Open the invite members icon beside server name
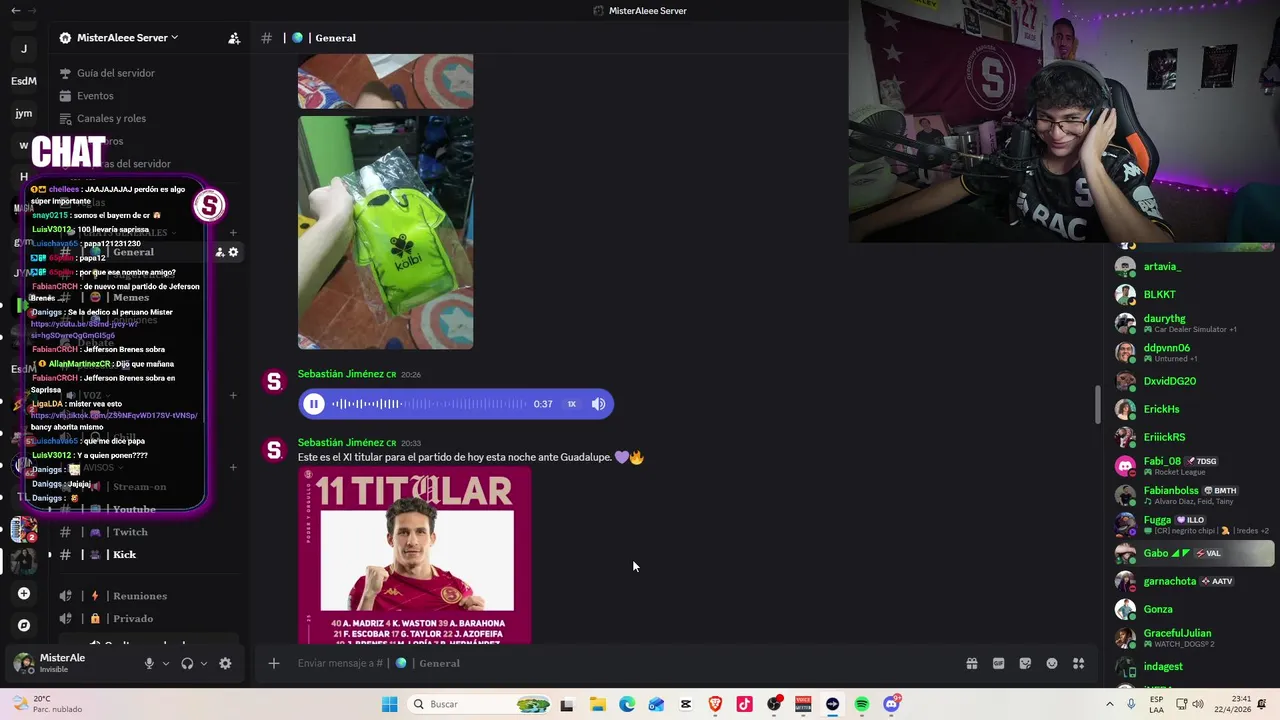This screenshot has width=1280, height=720. click(x=234, y=38)
